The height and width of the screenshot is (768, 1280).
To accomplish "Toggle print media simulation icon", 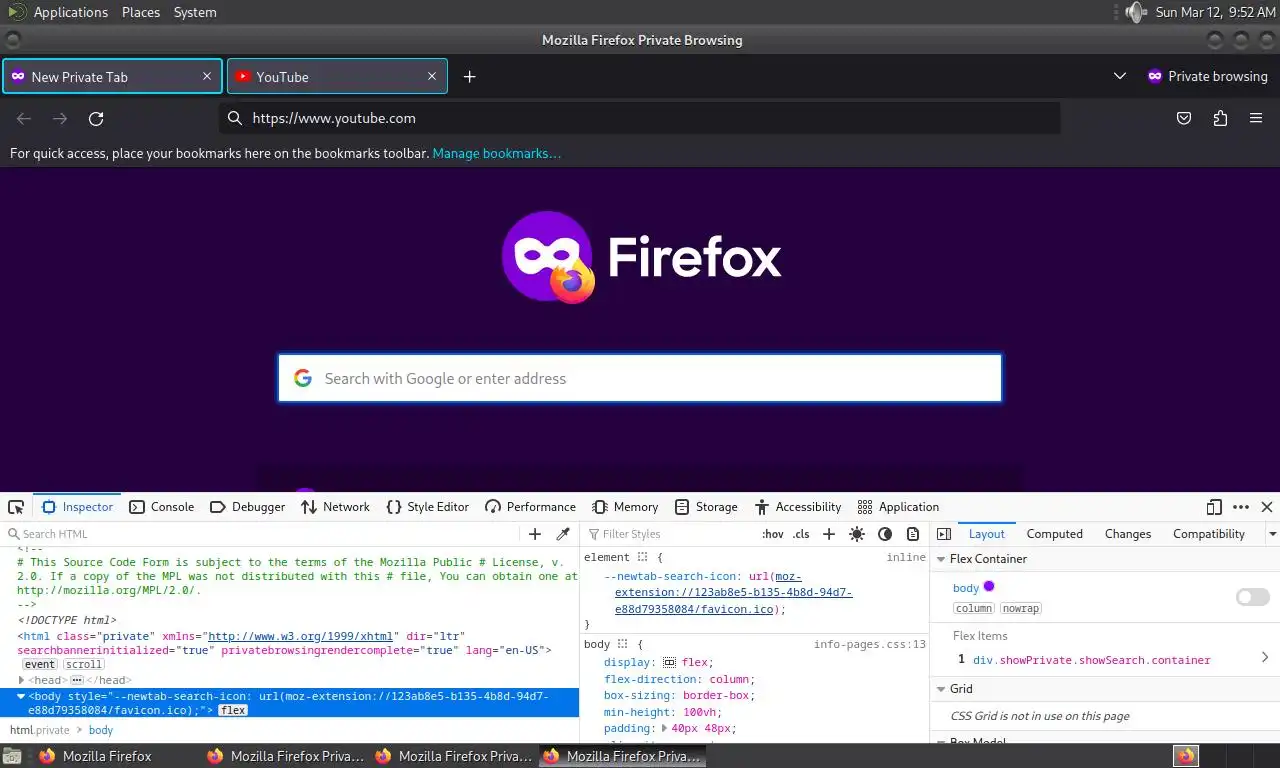I will (912, 534).
